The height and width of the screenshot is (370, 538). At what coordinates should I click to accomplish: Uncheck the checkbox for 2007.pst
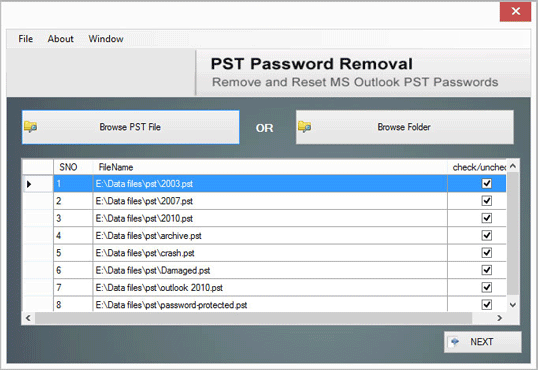[x=487, y=201]
